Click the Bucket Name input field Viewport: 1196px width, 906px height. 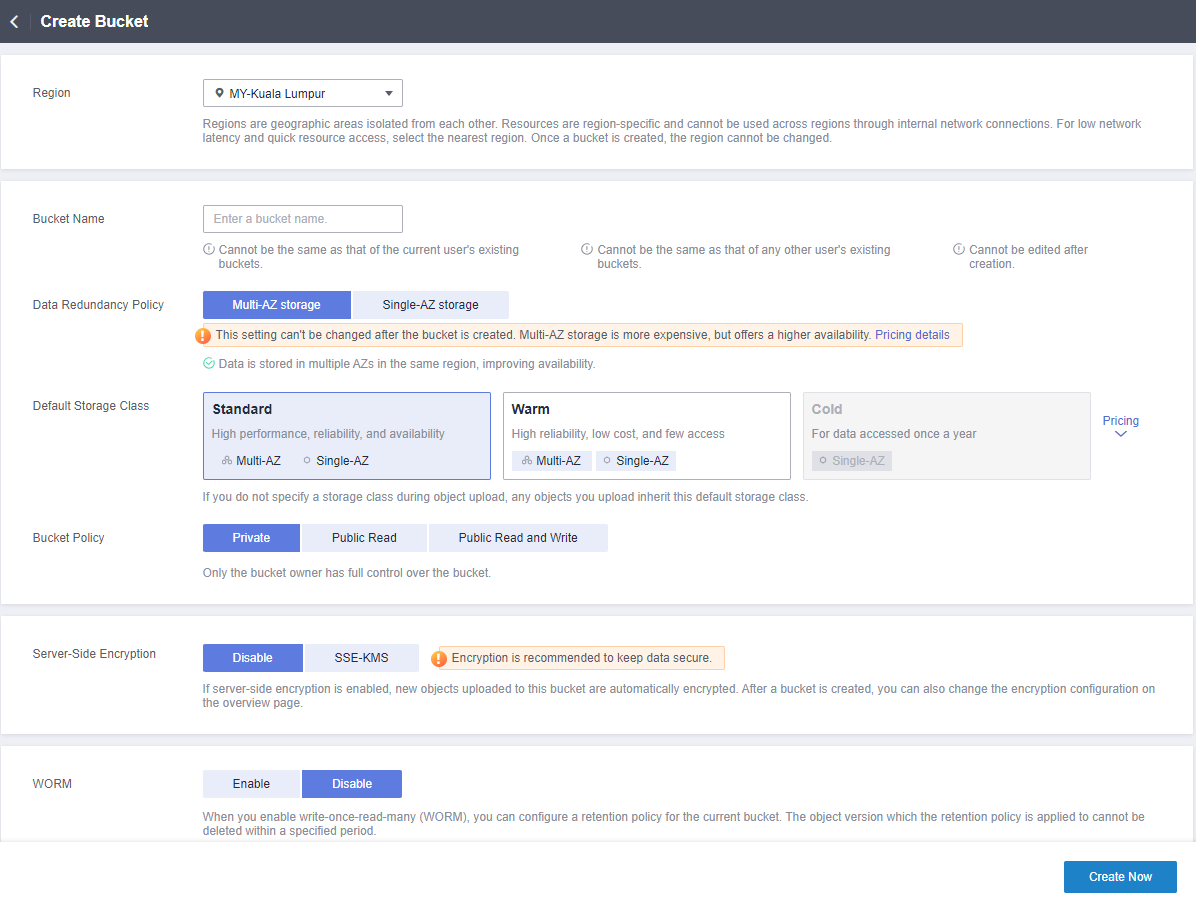pos(303,219)
